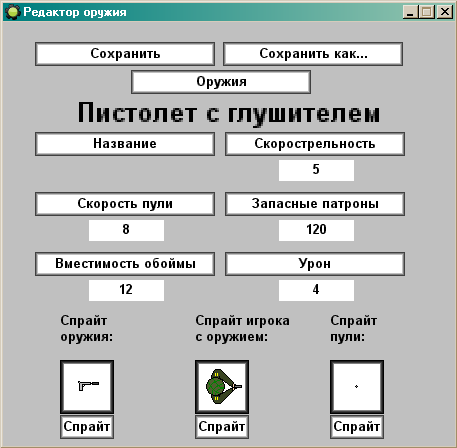Image resolution: width=457 pixels, height=448 pixels.
Task: Click the Спрайт button under bullet sprite
Action: (x=357, y=427)
